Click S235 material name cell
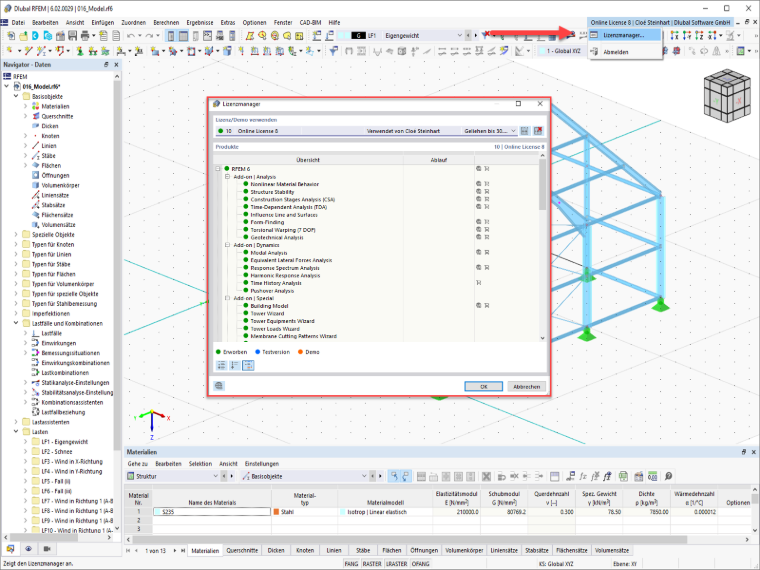The image size is (760, 570). (x=212, y=512)
